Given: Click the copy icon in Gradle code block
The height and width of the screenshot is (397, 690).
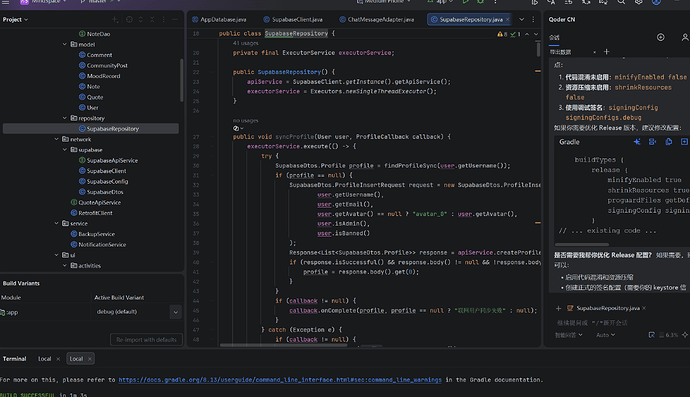Looking at the screenshot, I should pyautogui.click(x=668, y=142).
